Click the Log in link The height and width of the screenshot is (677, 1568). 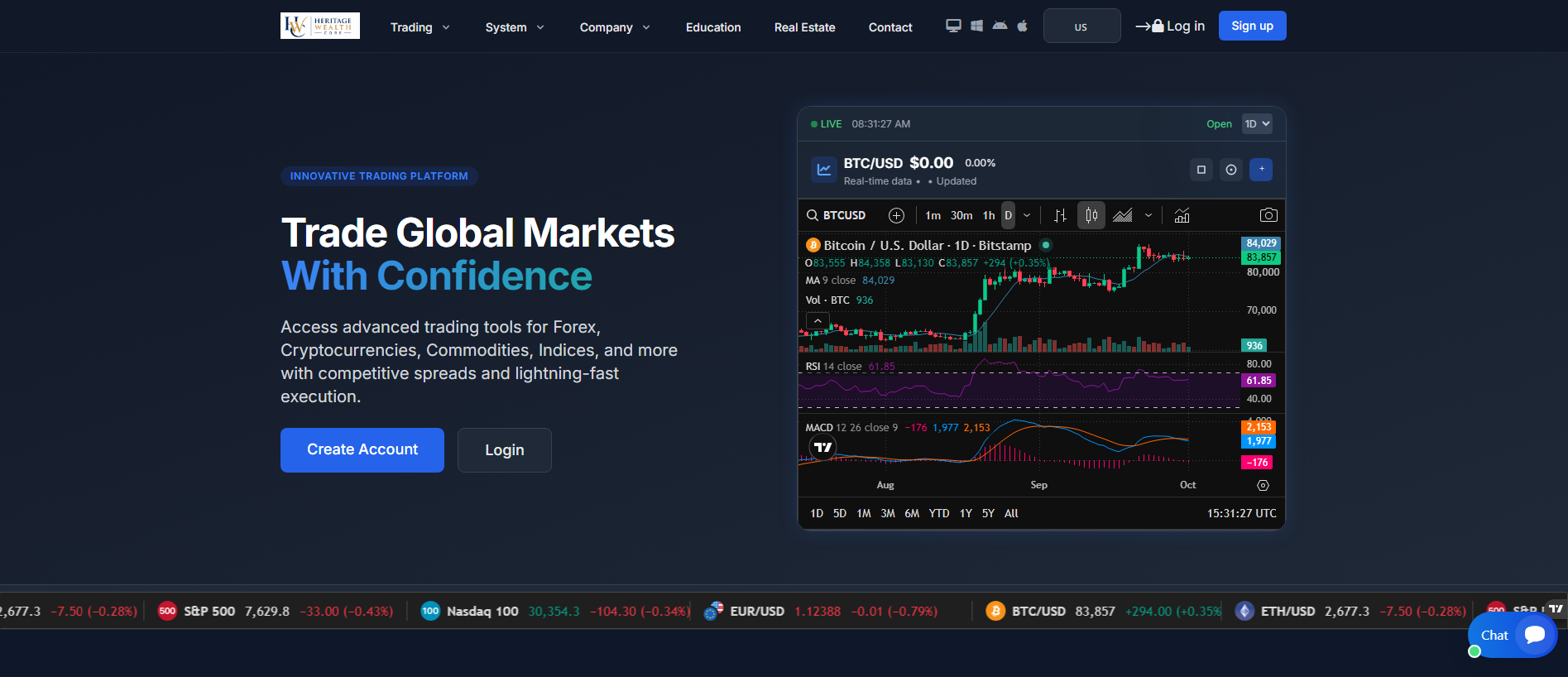click(1170, 26)
